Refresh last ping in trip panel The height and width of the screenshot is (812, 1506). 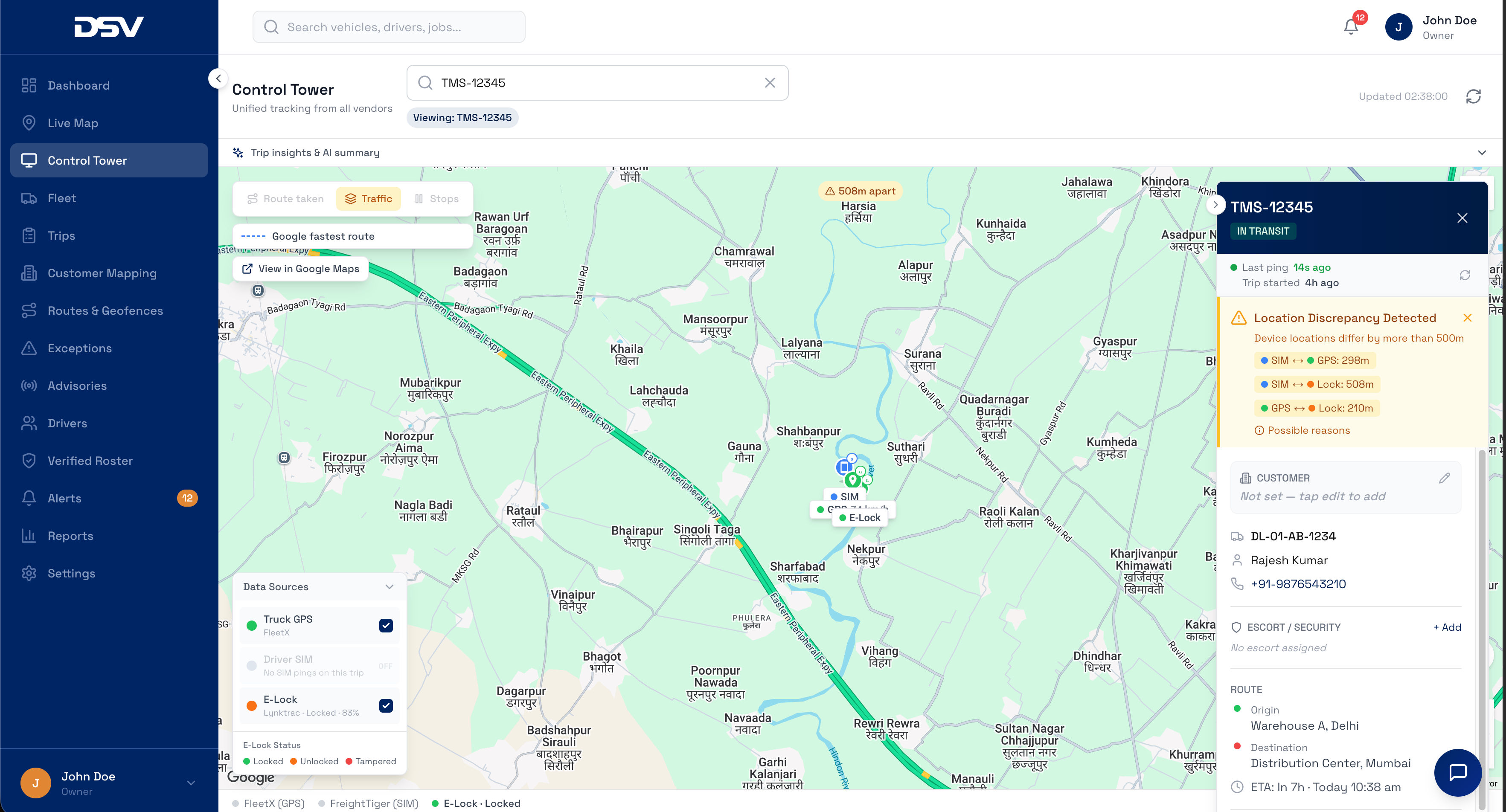click(x=1465, y=275)
